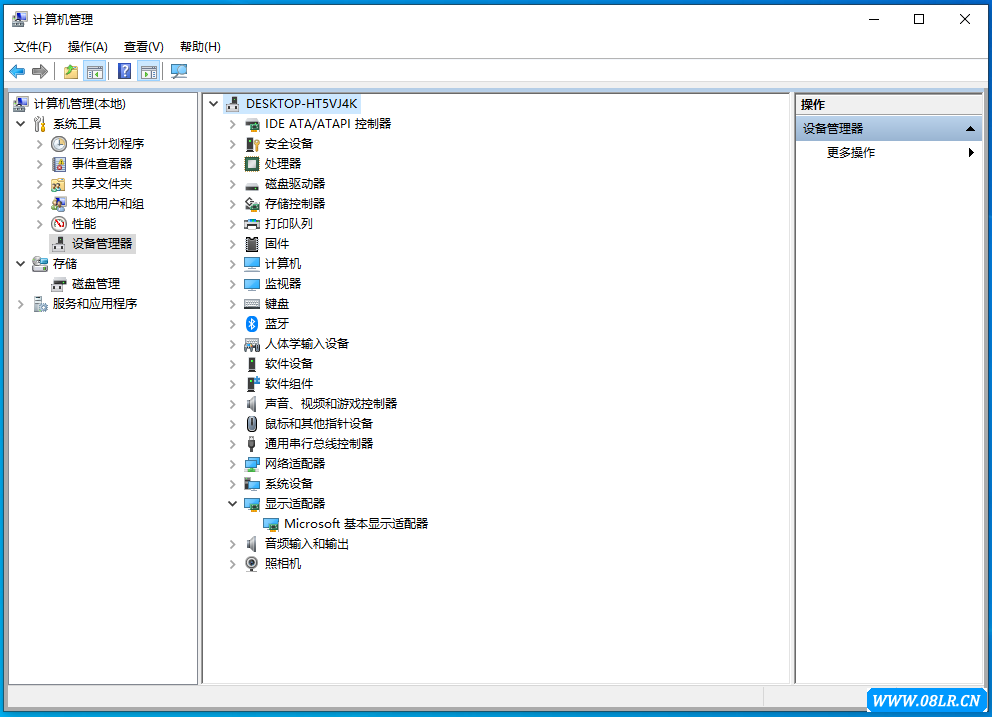Open the Help question mark toolbar icon
Viewport: 992px width, 717px height.
point(125,72)
